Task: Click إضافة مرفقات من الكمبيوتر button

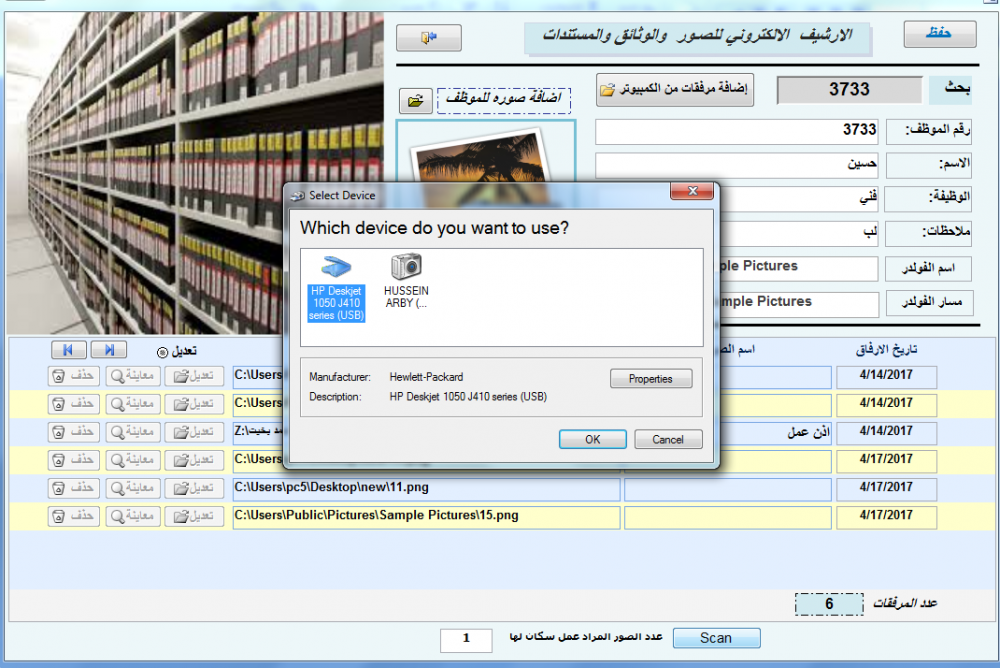Action: click(675, 89)
